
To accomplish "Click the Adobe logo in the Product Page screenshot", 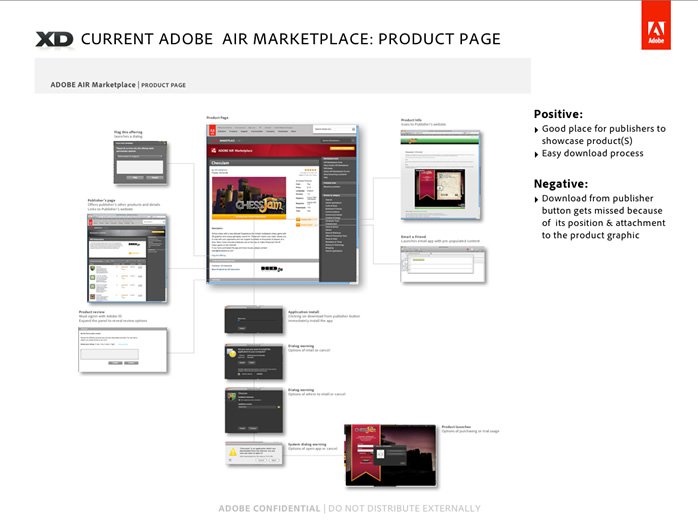I will point(212,130).
